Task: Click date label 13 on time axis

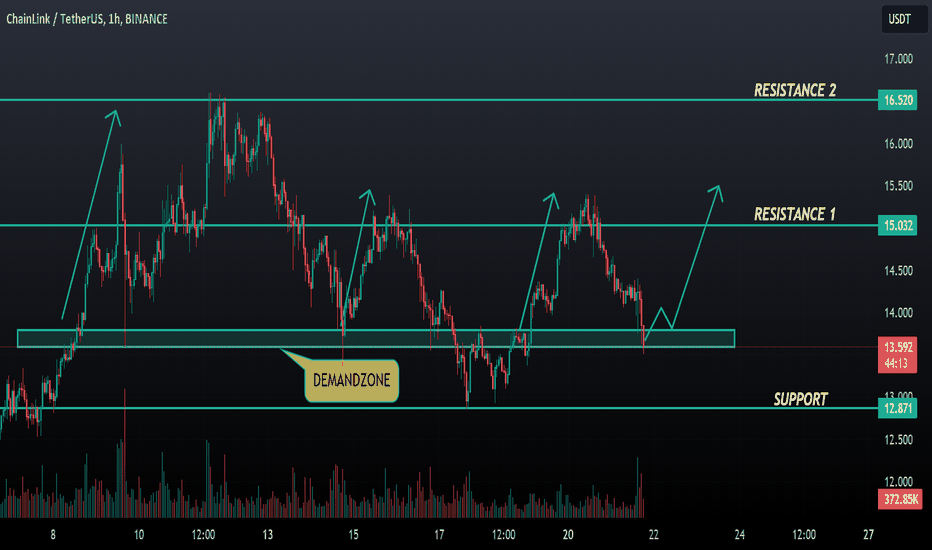Action: point(267,535)
